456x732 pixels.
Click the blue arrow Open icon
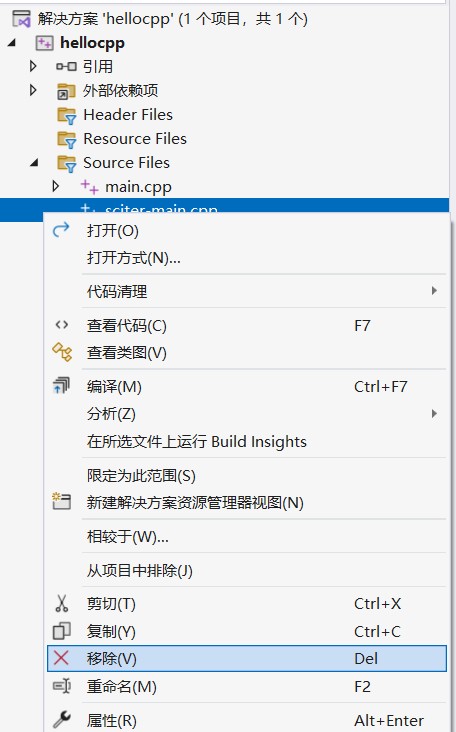coord(61,230)
